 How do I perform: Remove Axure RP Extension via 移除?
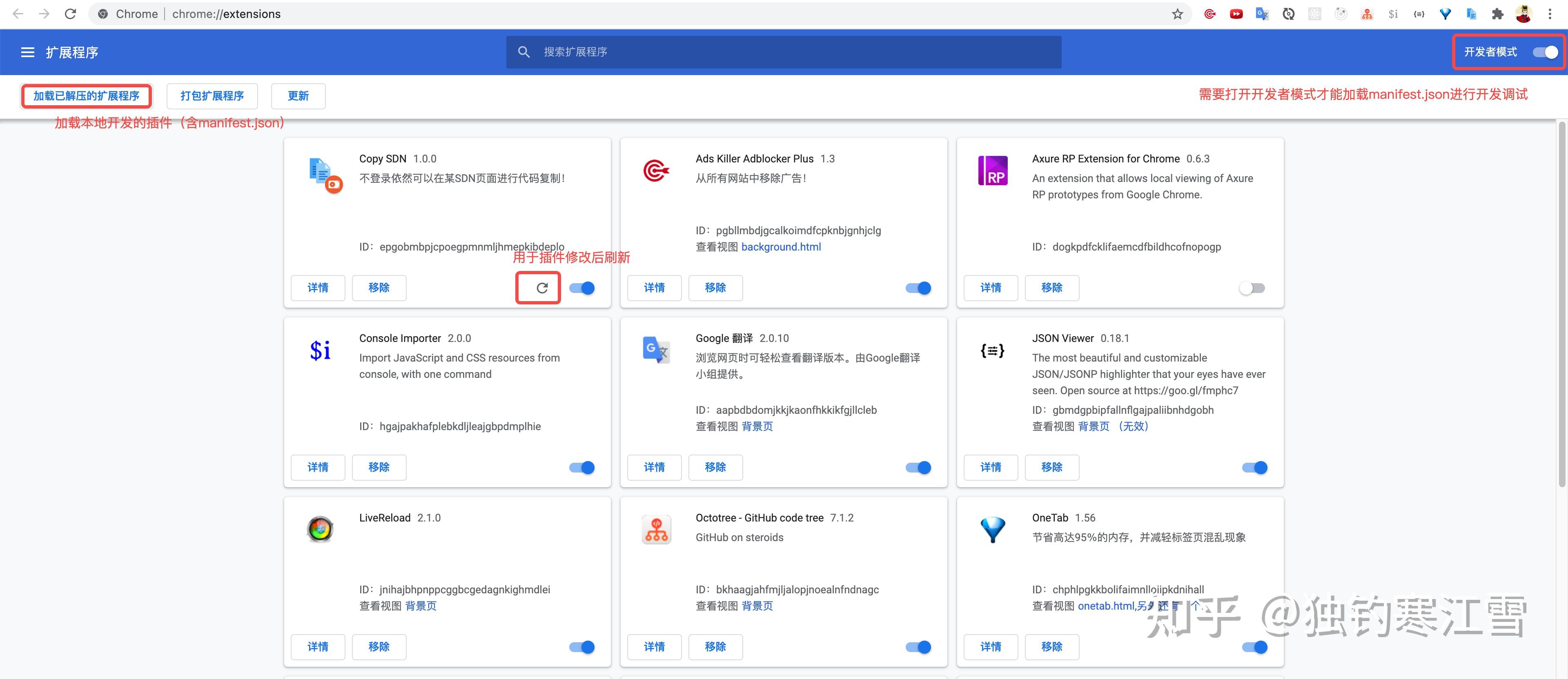(x=1052, y=288)
